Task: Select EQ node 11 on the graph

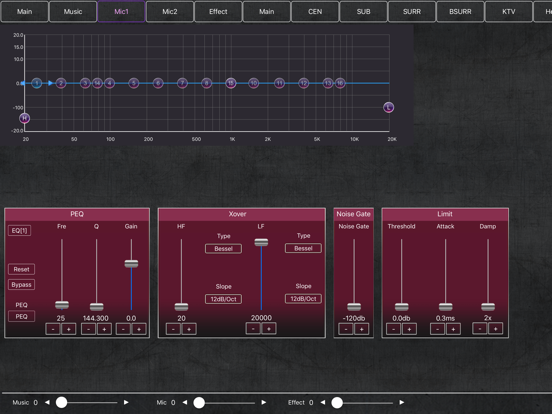Action: pos(280,83)
